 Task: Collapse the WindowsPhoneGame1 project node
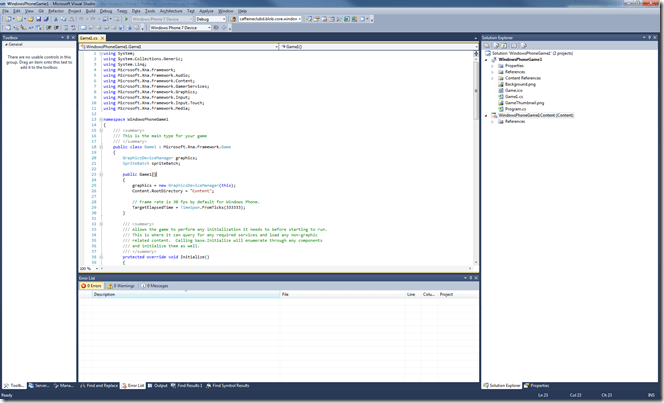coord(486,60)
